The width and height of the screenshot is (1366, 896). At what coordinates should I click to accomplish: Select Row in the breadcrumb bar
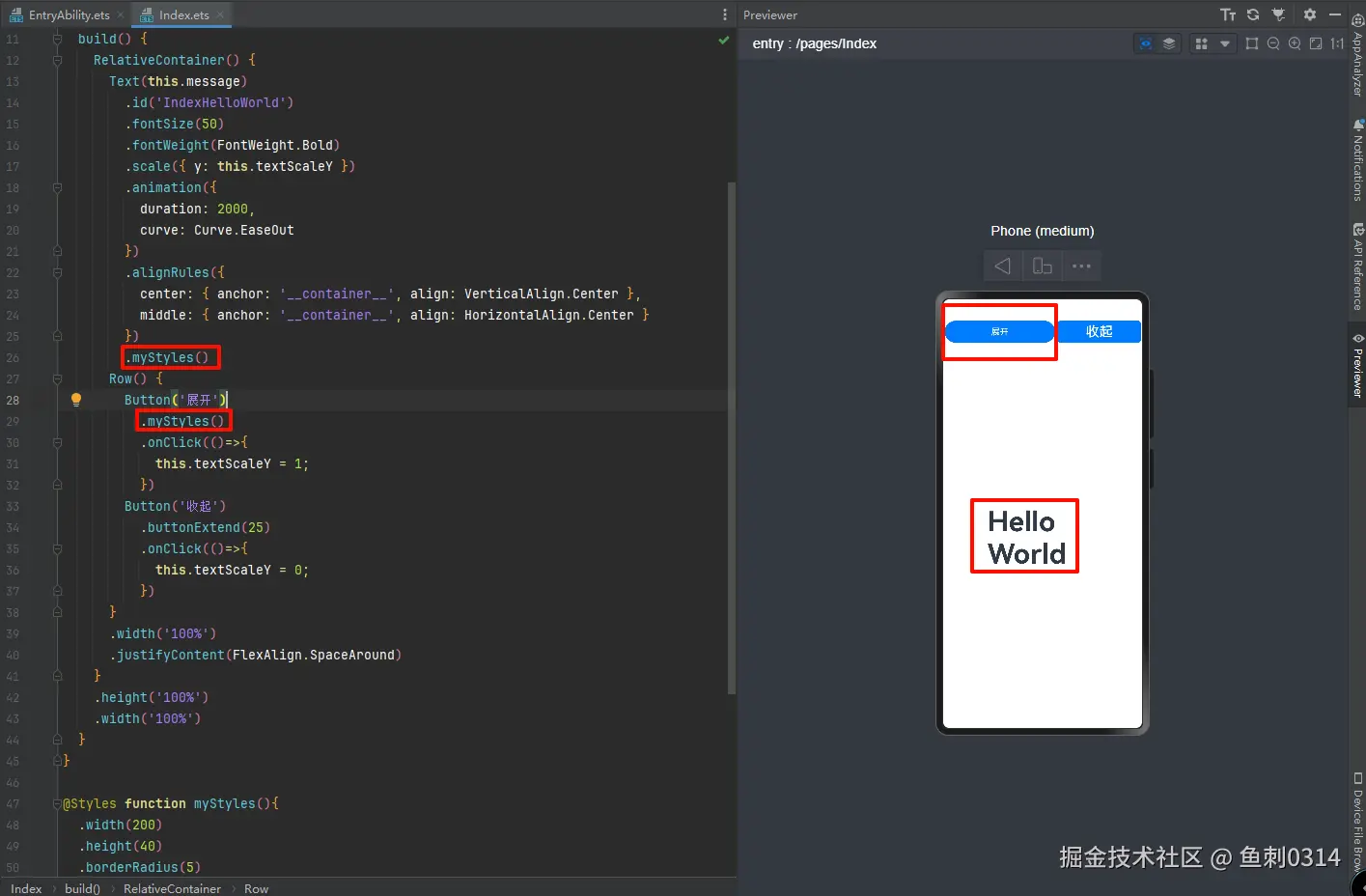point(256,888)
